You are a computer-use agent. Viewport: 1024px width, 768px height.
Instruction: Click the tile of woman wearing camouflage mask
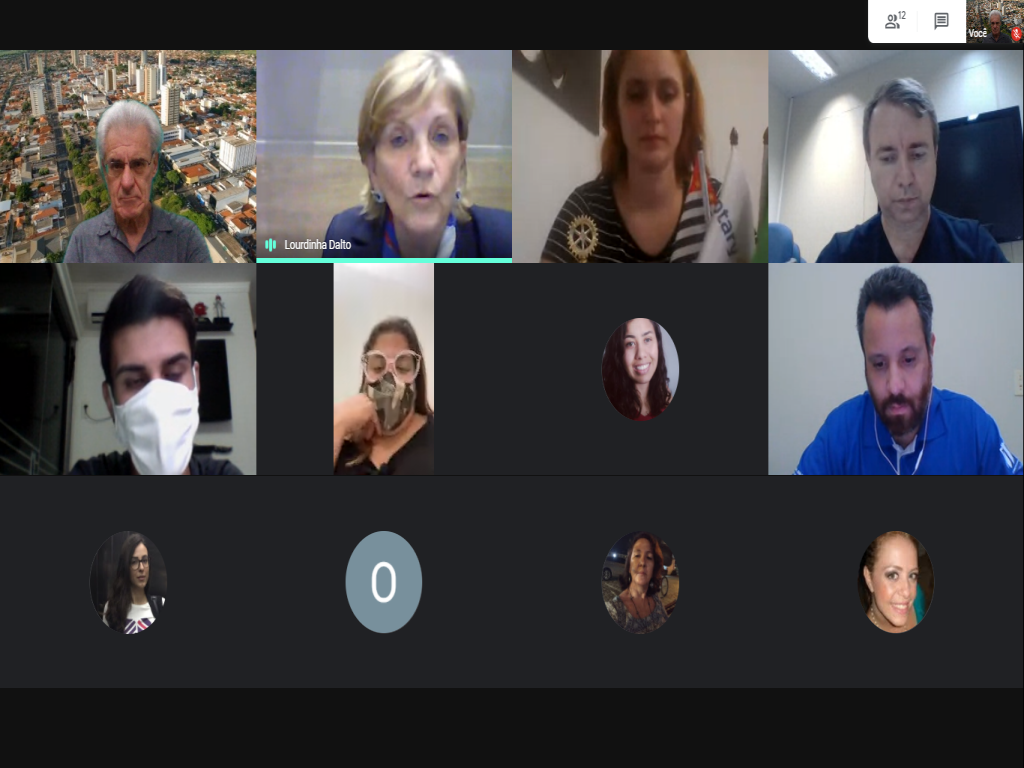[384, 369]
